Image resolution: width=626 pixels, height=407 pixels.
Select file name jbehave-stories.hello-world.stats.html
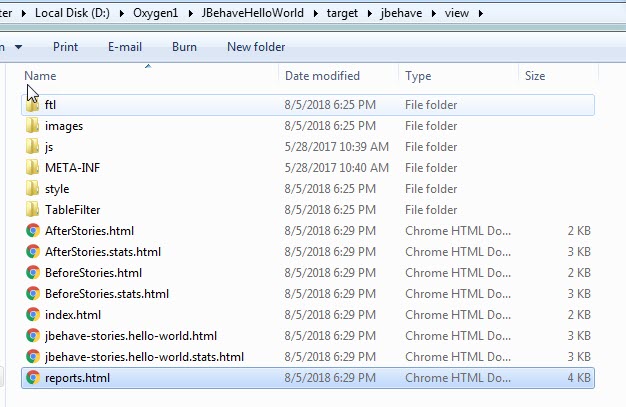pos(145,357)
